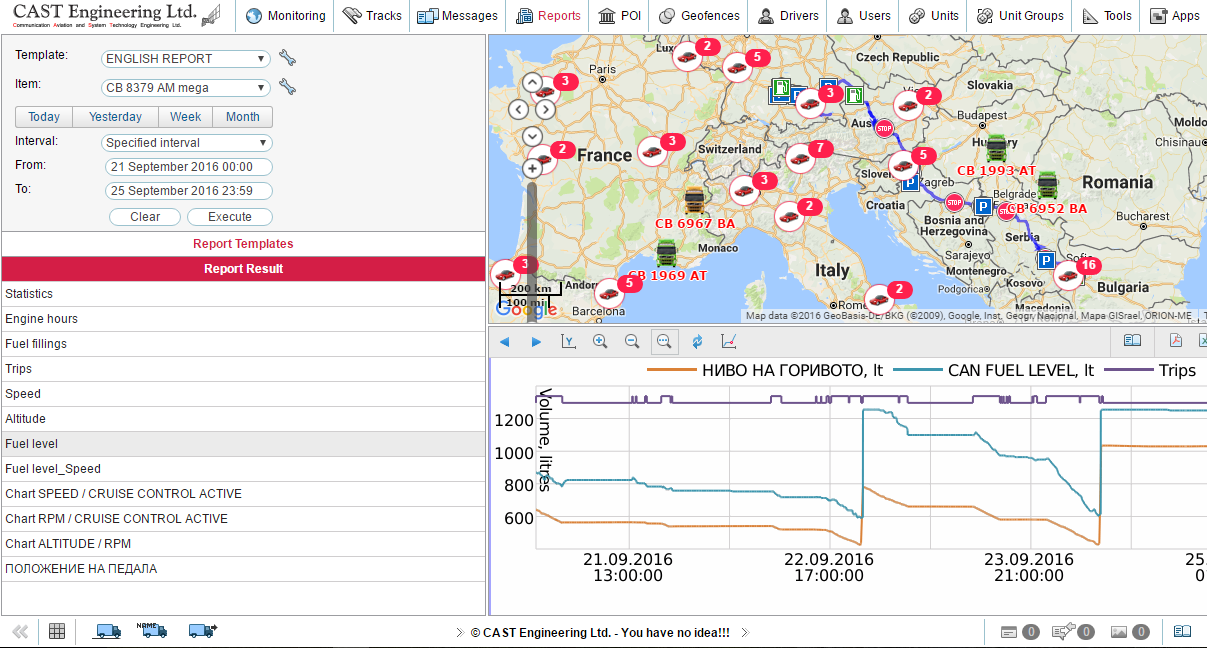Export the report to PDF
1207x648 pixels.
(x=1177, y=341)
